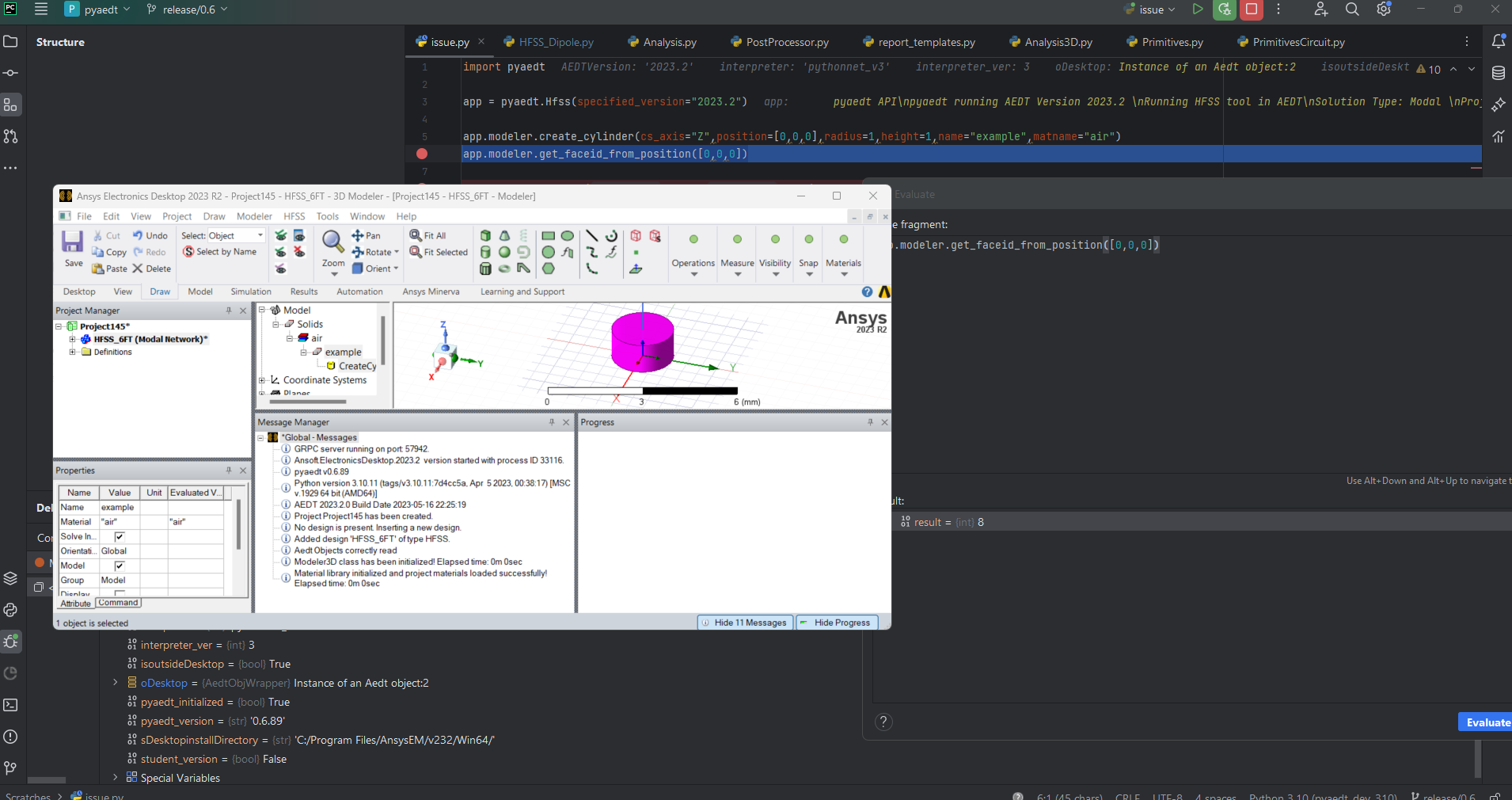Switch to the Analysis3D.py tab
Screen dimensions: 1512x800
1058,42
